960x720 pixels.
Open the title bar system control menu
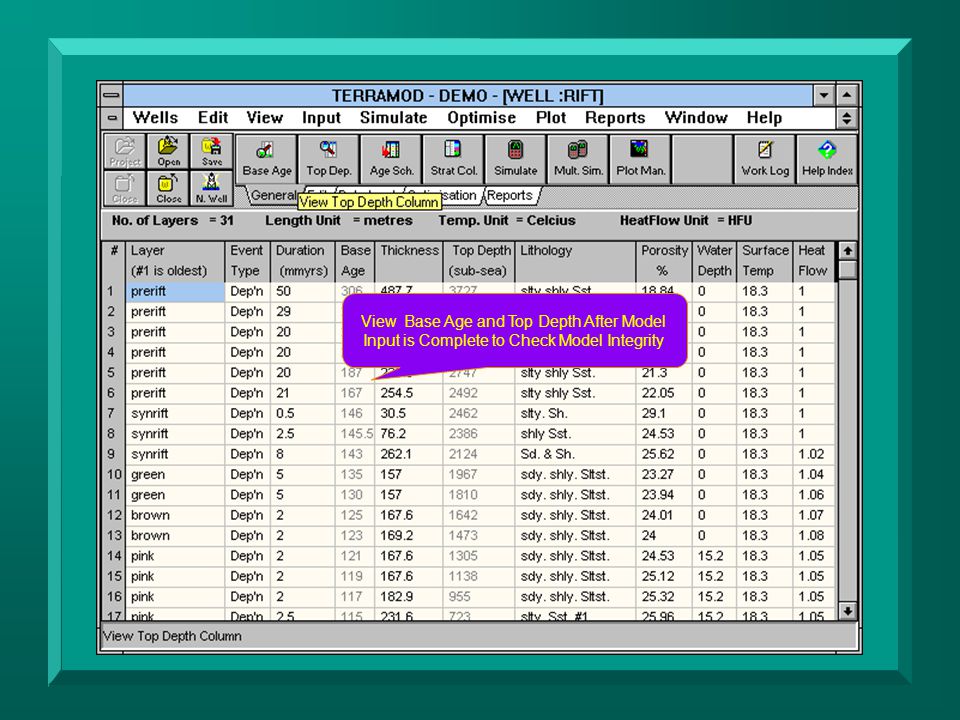[x=111, y=96]
